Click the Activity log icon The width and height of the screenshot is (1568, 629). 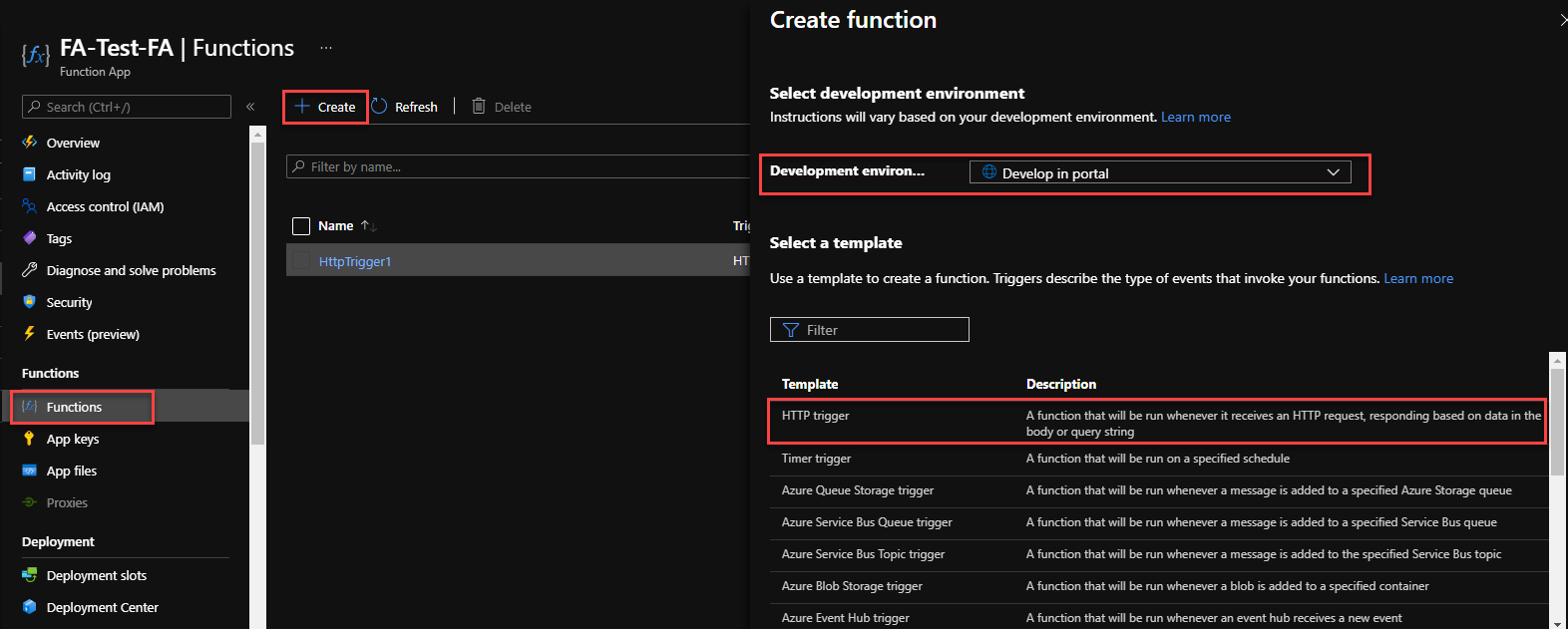coord(30,174)
